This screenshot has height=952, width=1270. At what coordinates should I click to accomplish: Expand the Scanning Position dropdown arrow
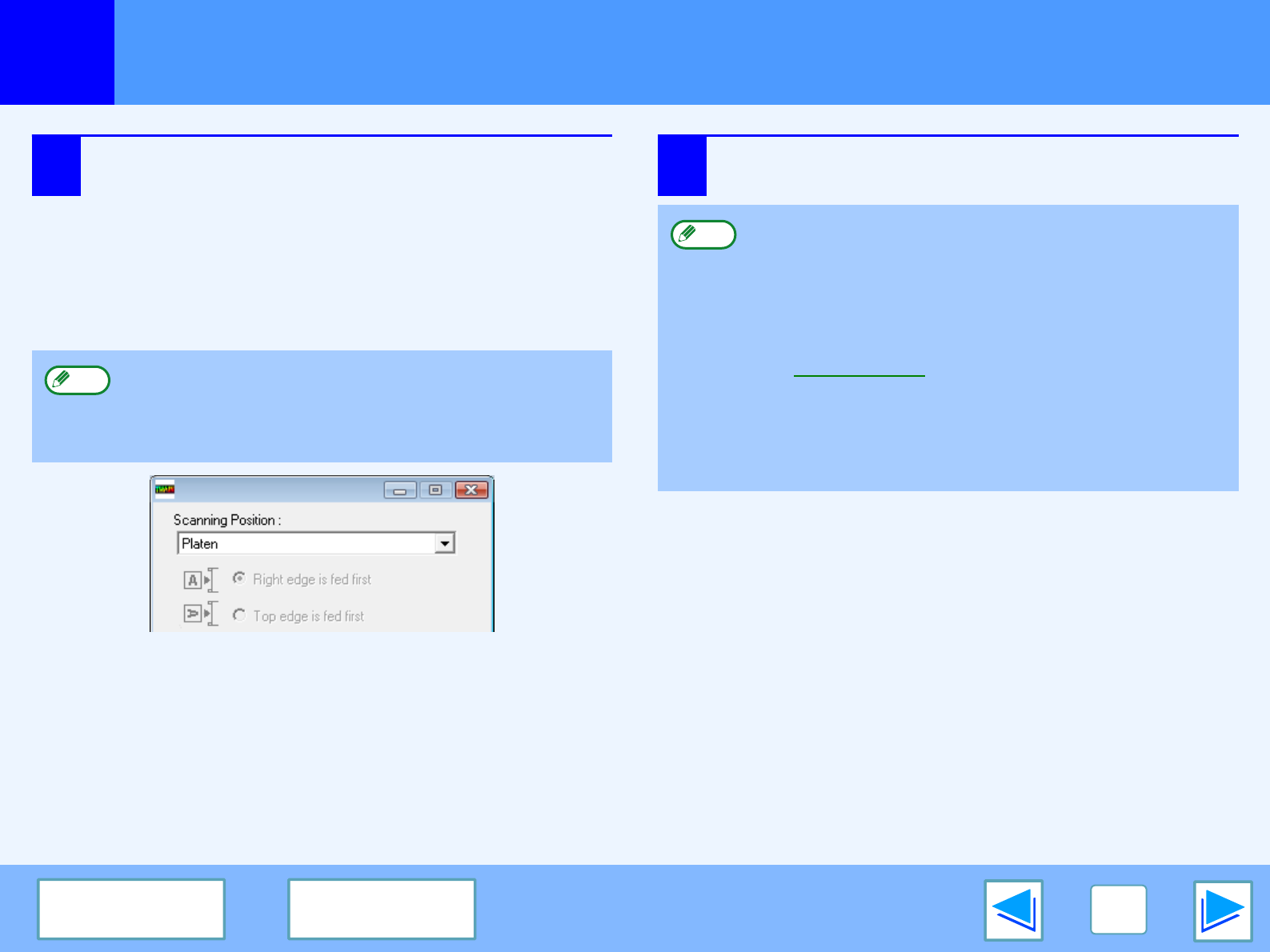click(444, 543)
